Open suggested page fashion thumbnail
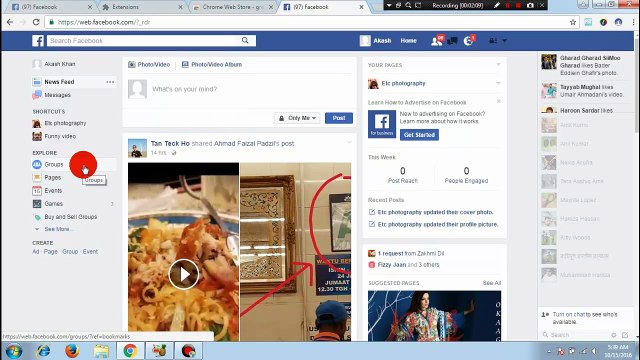Image resolution: width=640 pixels, height=360 pixels. tap(434, 316)
